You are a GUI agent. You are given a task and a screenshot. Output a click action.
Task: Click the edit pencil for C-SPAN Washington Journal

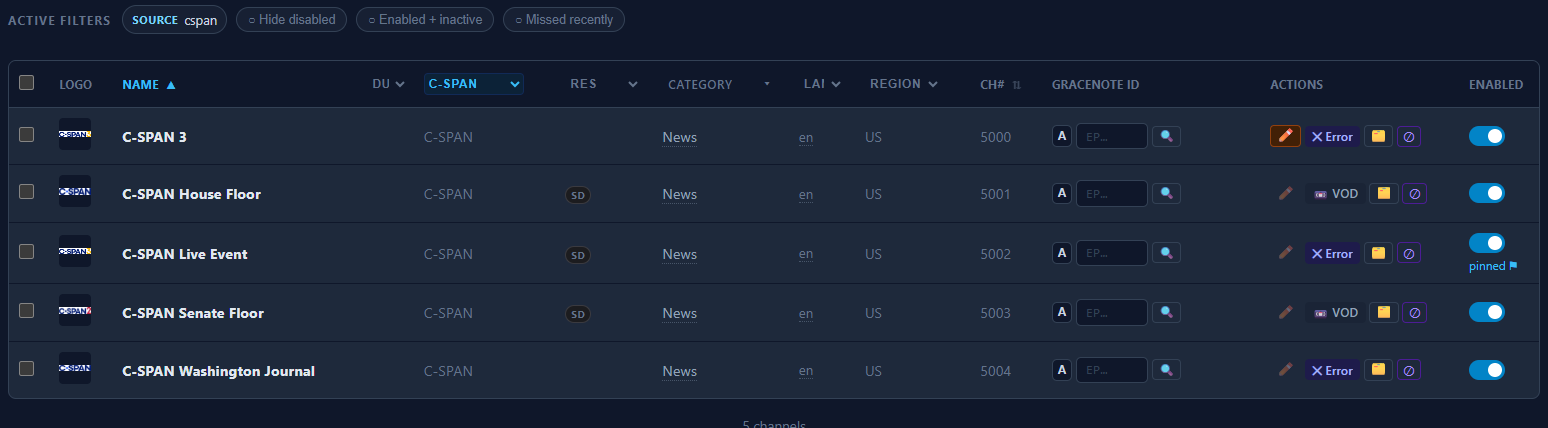click(1285, 370)
